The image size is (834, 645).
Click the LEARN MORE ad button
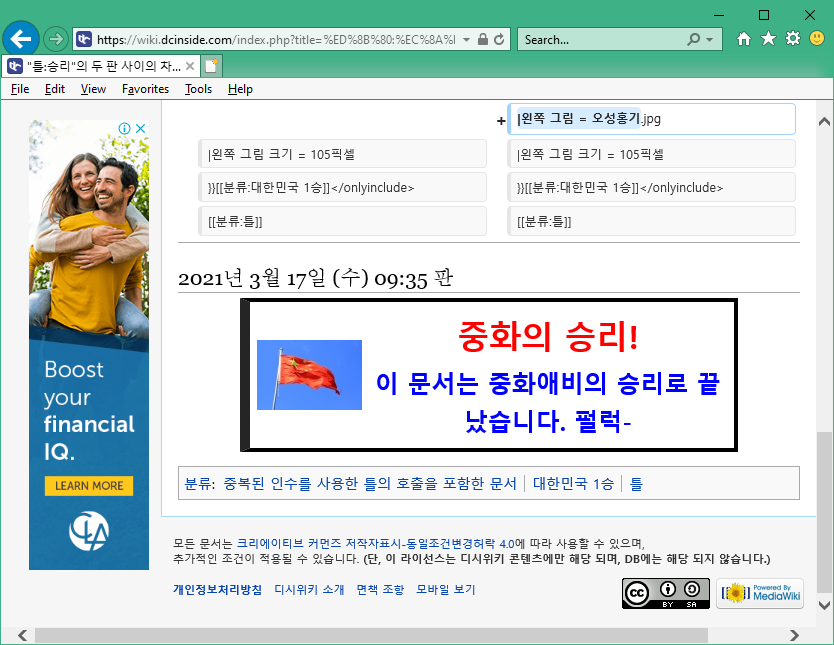point(89,486)
